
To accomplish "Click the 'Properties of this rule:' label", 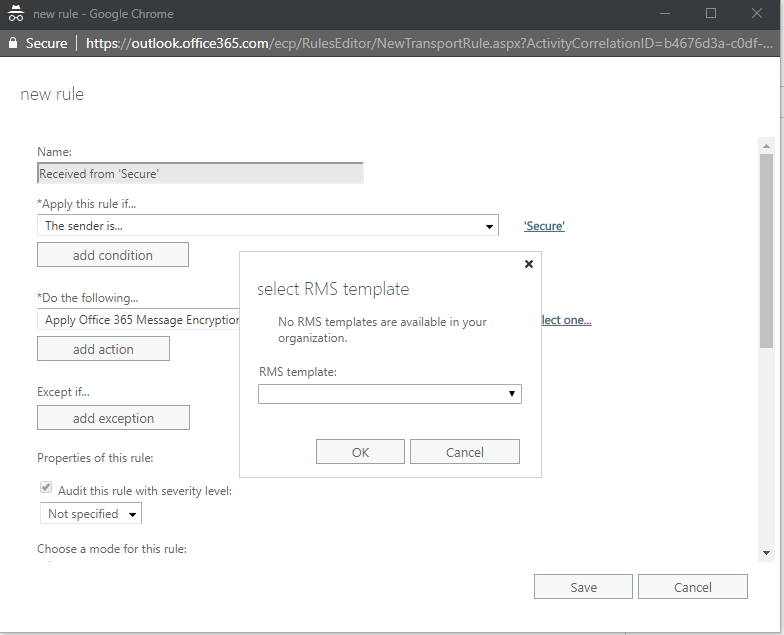I will [95, 458].
